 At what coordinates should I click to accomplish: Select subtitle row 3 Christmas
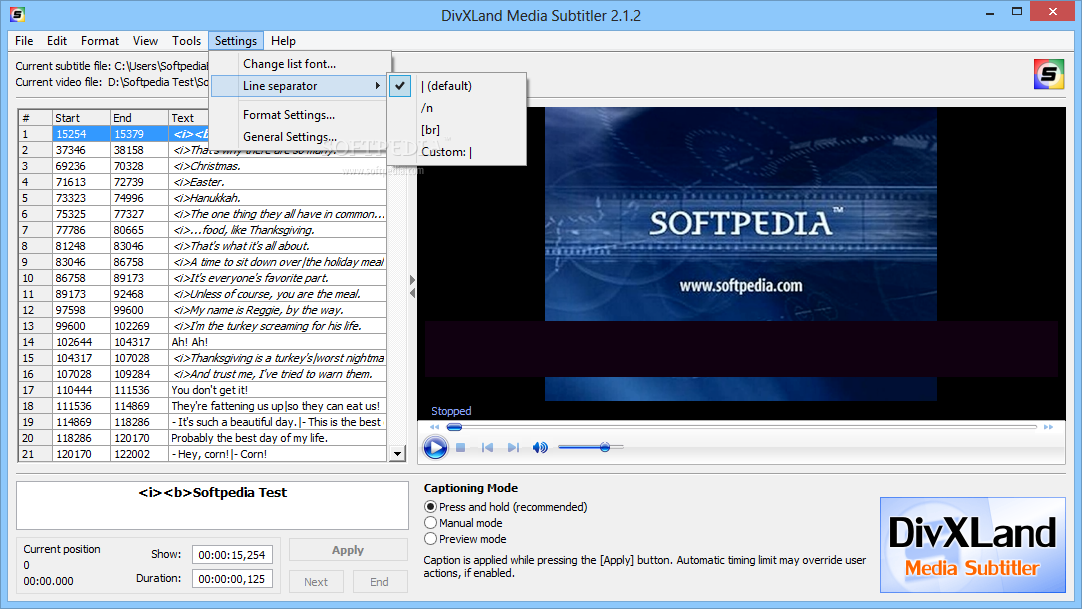click(202, 166)
